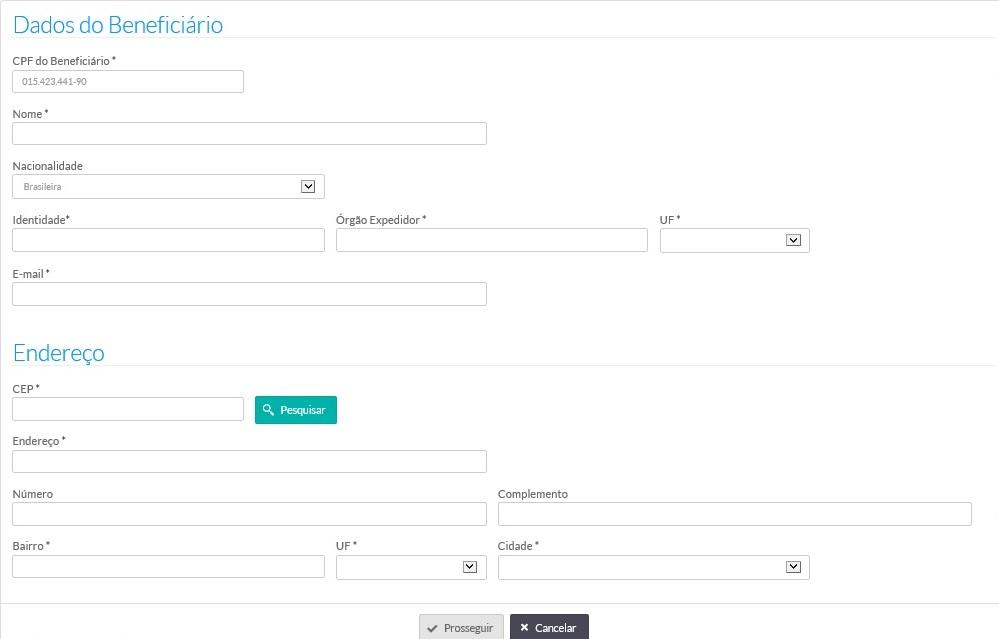Image resolution: width=999 pixels, height=639 pixels.
Task: Click into the Número field
Action: (x=249, y=514)
